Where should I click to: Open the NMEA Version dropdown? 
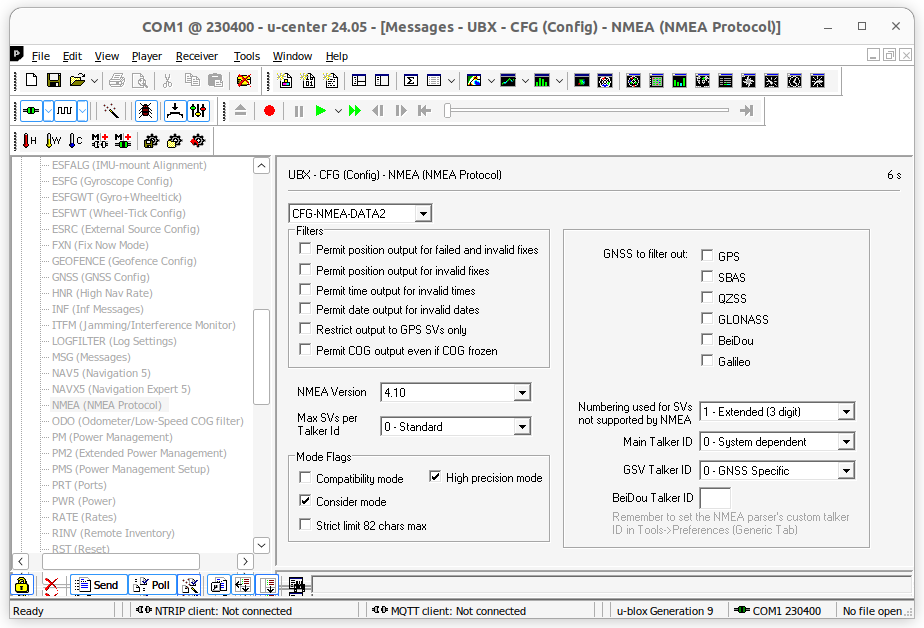(522, 392)
